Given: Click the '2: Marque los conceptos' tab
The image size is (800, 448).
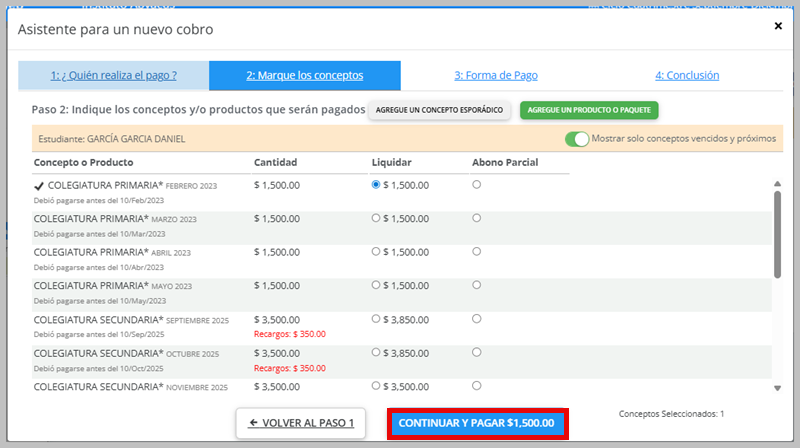Looking at the screenshot, I should 305,75.
